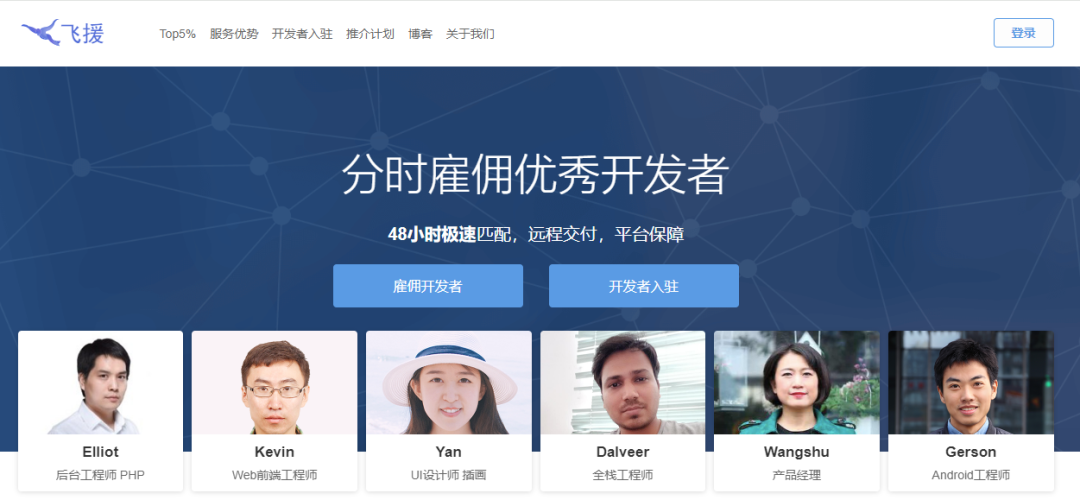Visit the 博客 page

420,34
